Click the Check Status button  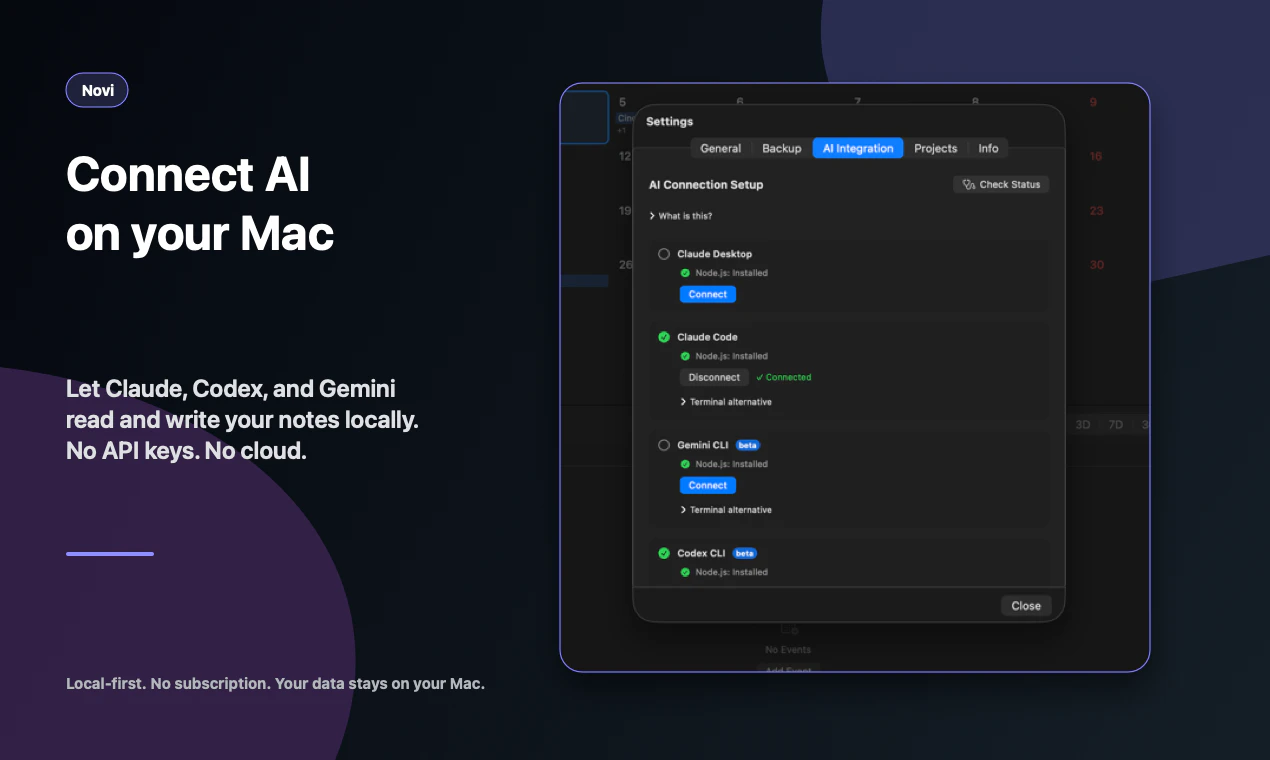(1001, 185)
